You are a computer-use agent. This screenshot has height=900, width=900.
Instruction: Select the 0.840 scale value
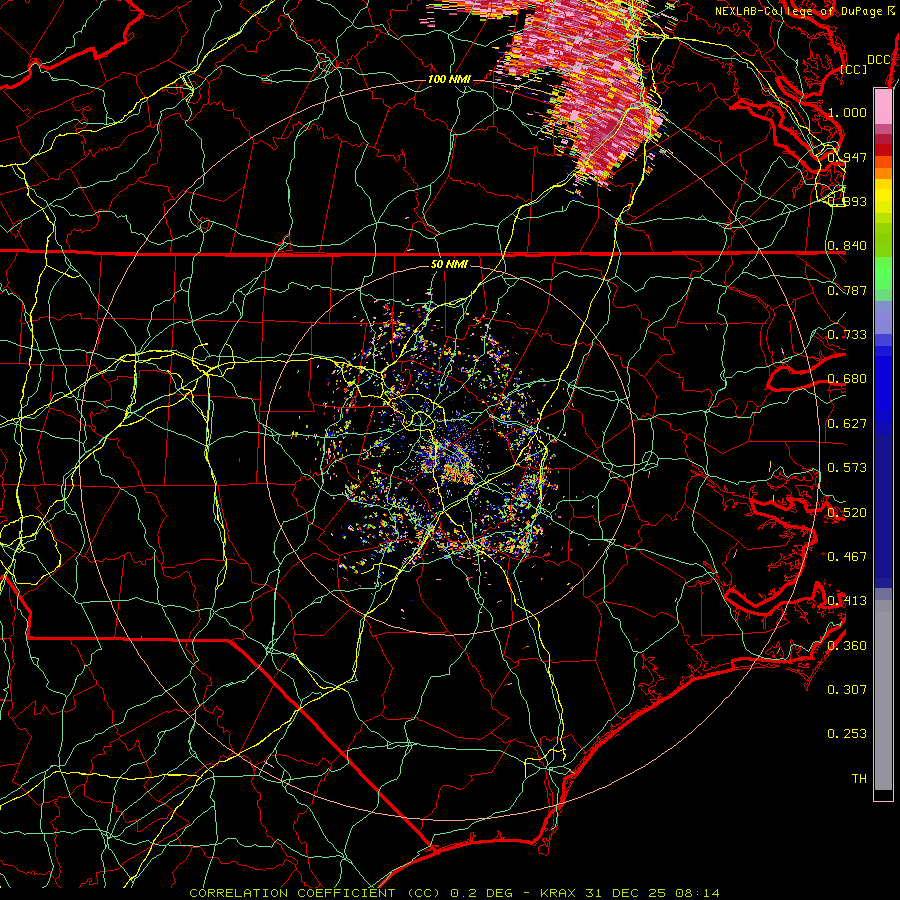847,246
